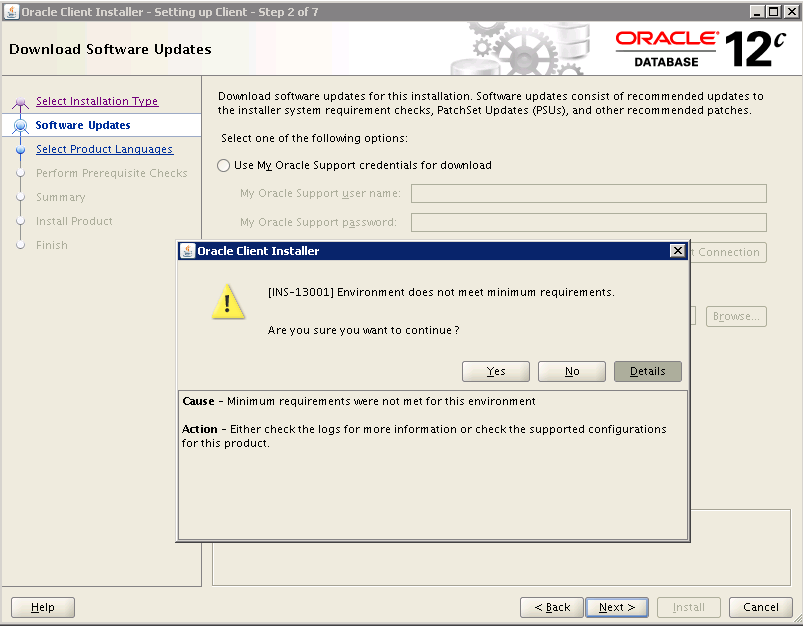Click the Browse button

click(x=736, y=317)
